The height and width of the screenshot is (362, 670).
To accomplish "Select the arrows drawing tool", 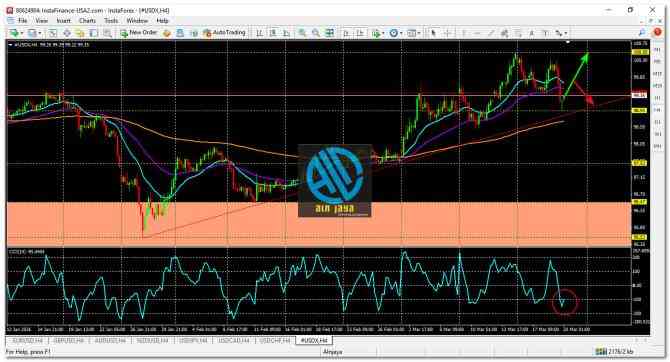I will 558,33.
